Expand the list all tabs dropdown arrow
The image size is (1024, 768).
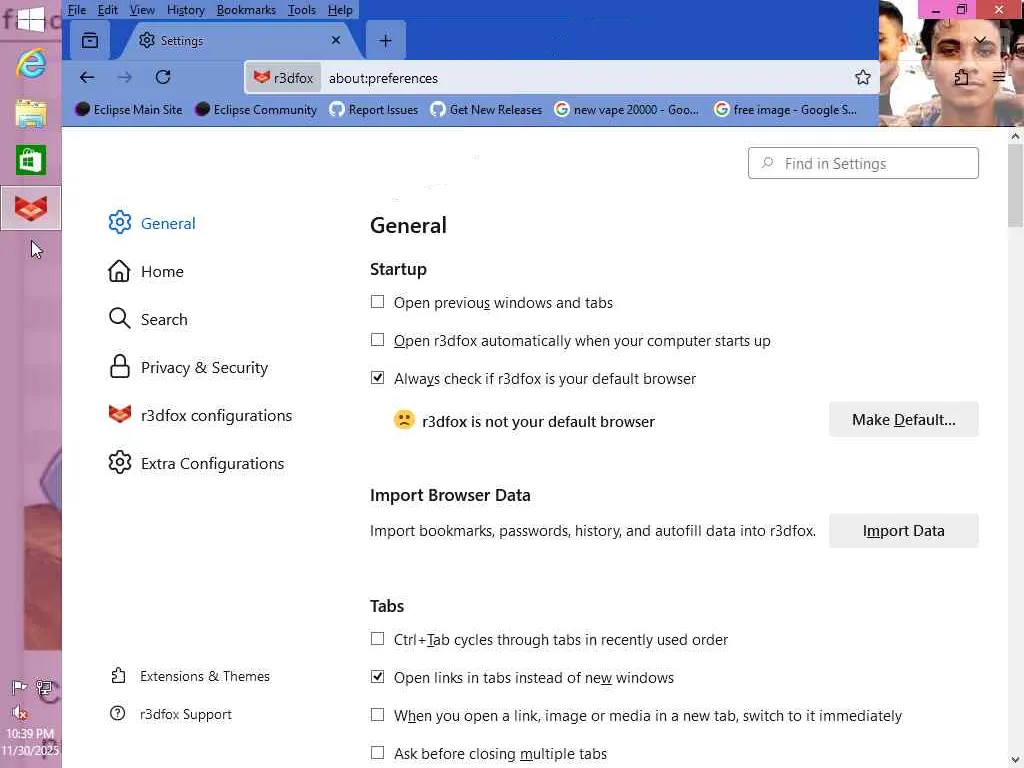click(979, 41)
